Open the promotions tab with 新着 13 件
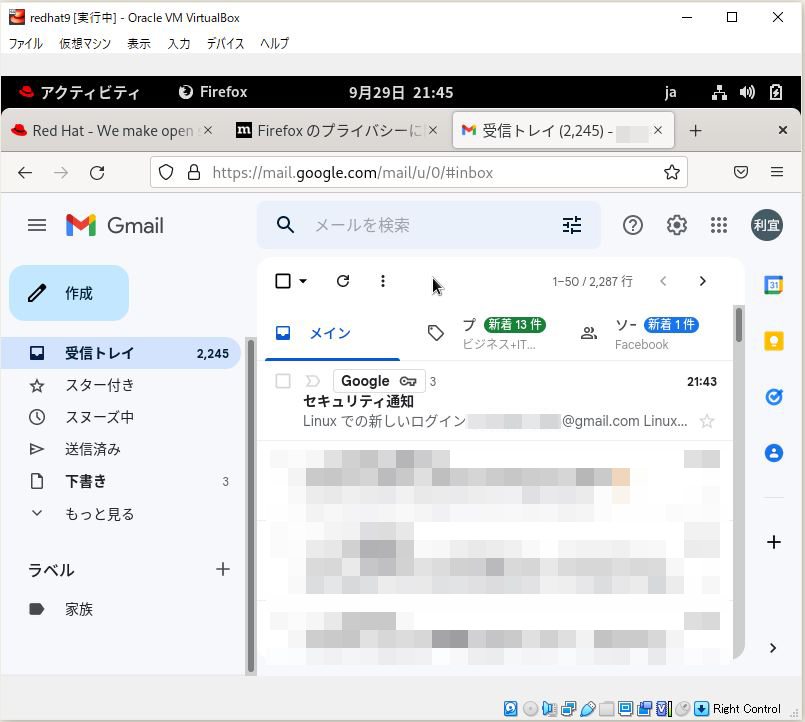Screen dimensions: 805x722 coord(488,334)
